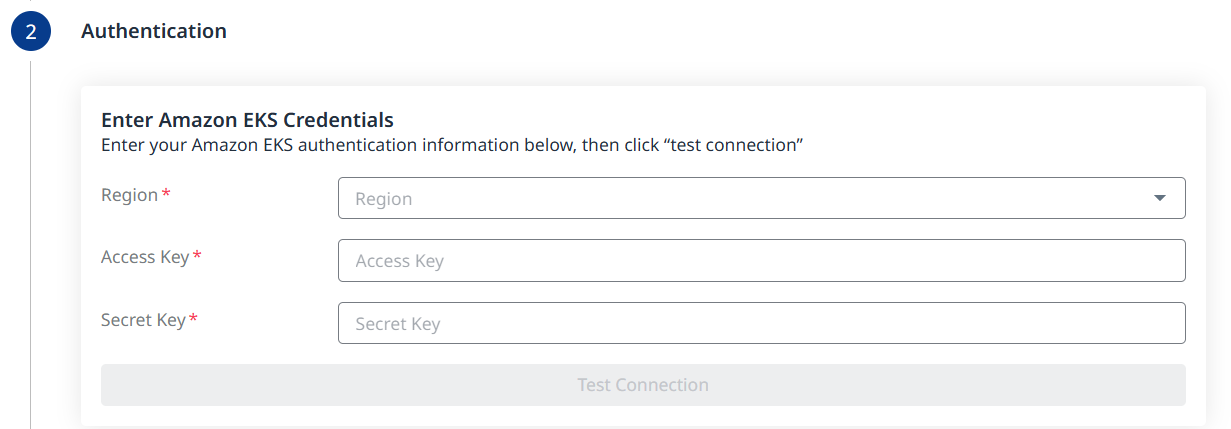Screen dimensions: 1231x429
Task: Click the Authentication step heading
Action: (154, 31)
